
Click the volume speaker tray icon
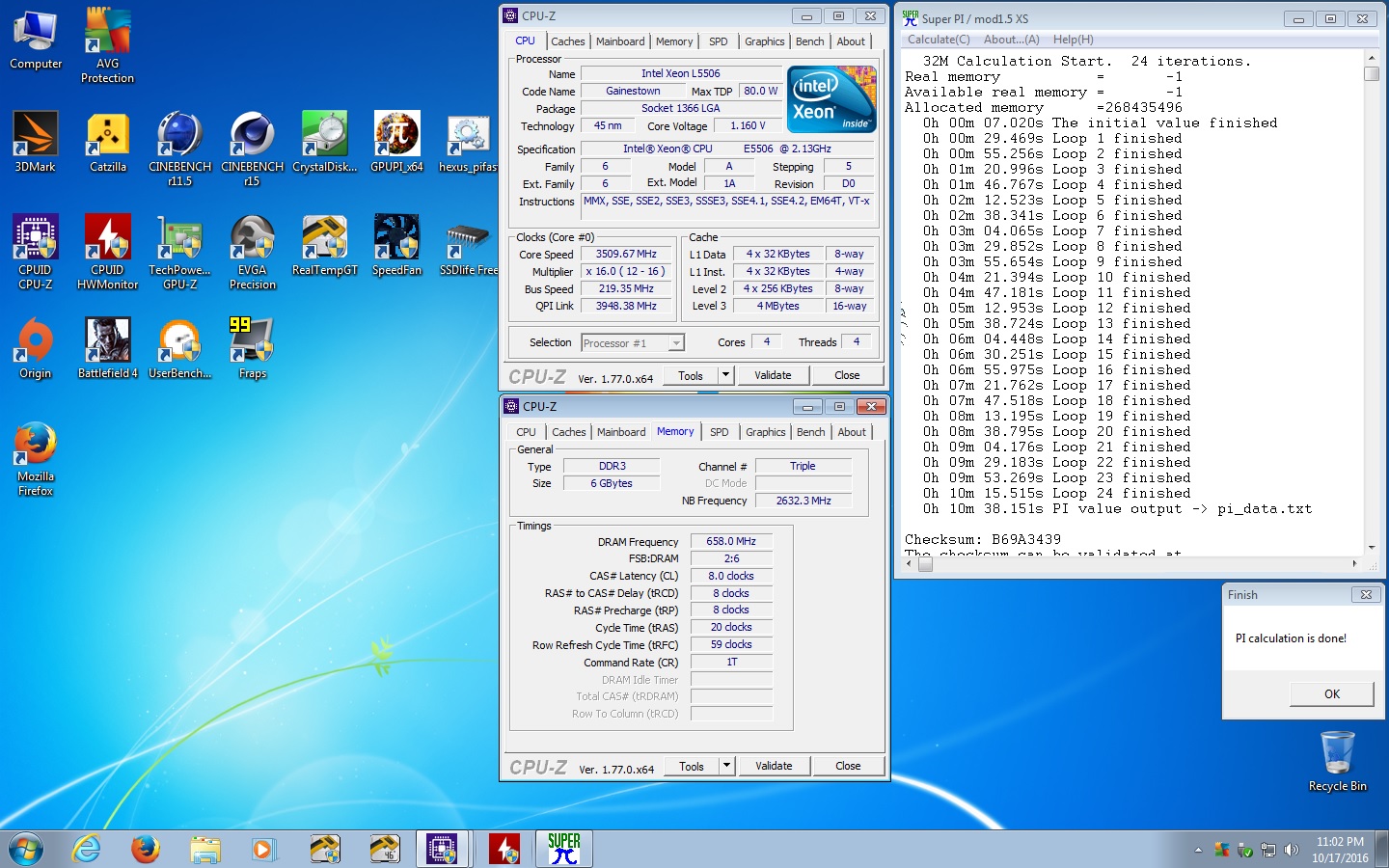[1292, 850]
